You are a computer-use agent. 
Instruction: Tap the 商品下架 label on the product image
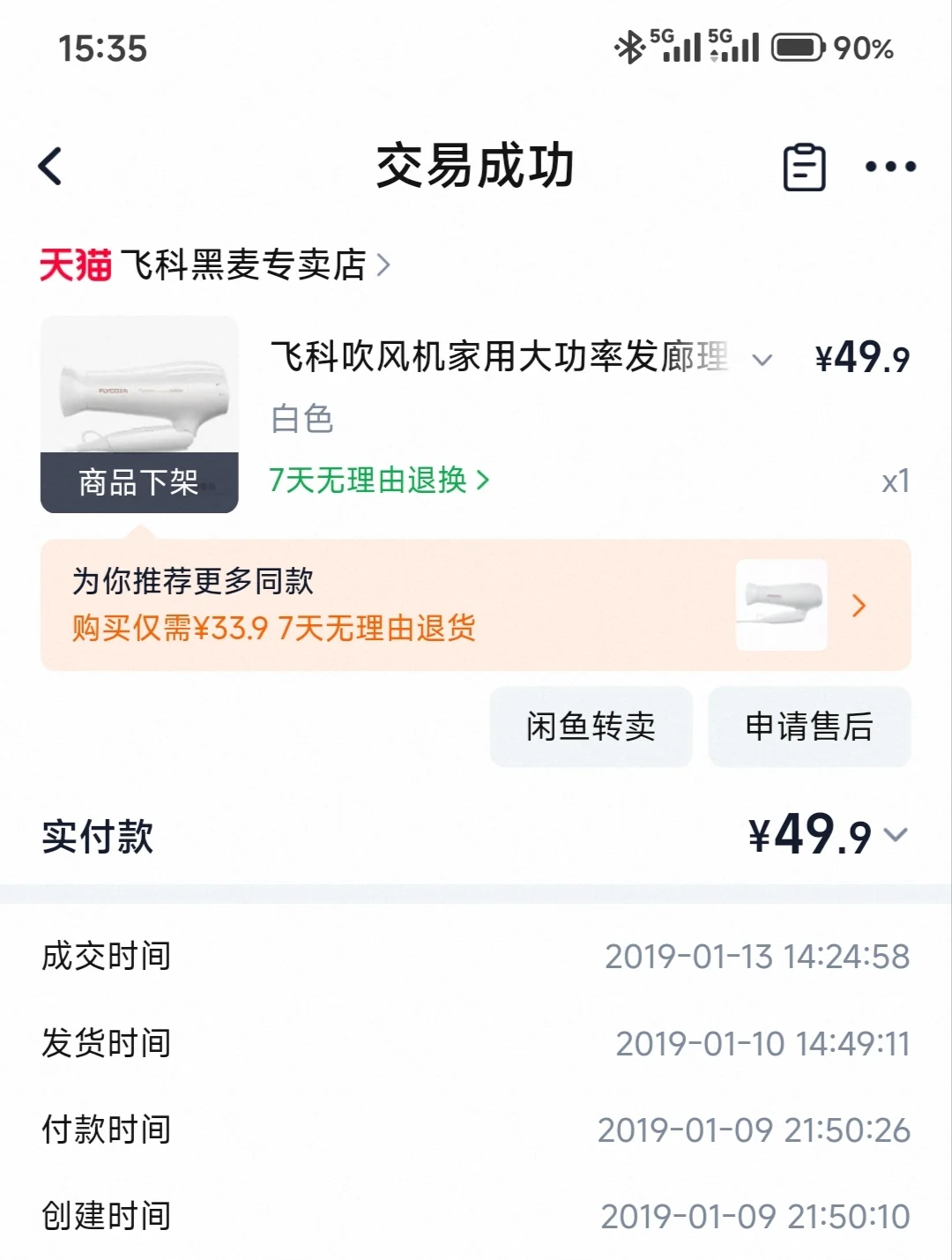[139, 482]
